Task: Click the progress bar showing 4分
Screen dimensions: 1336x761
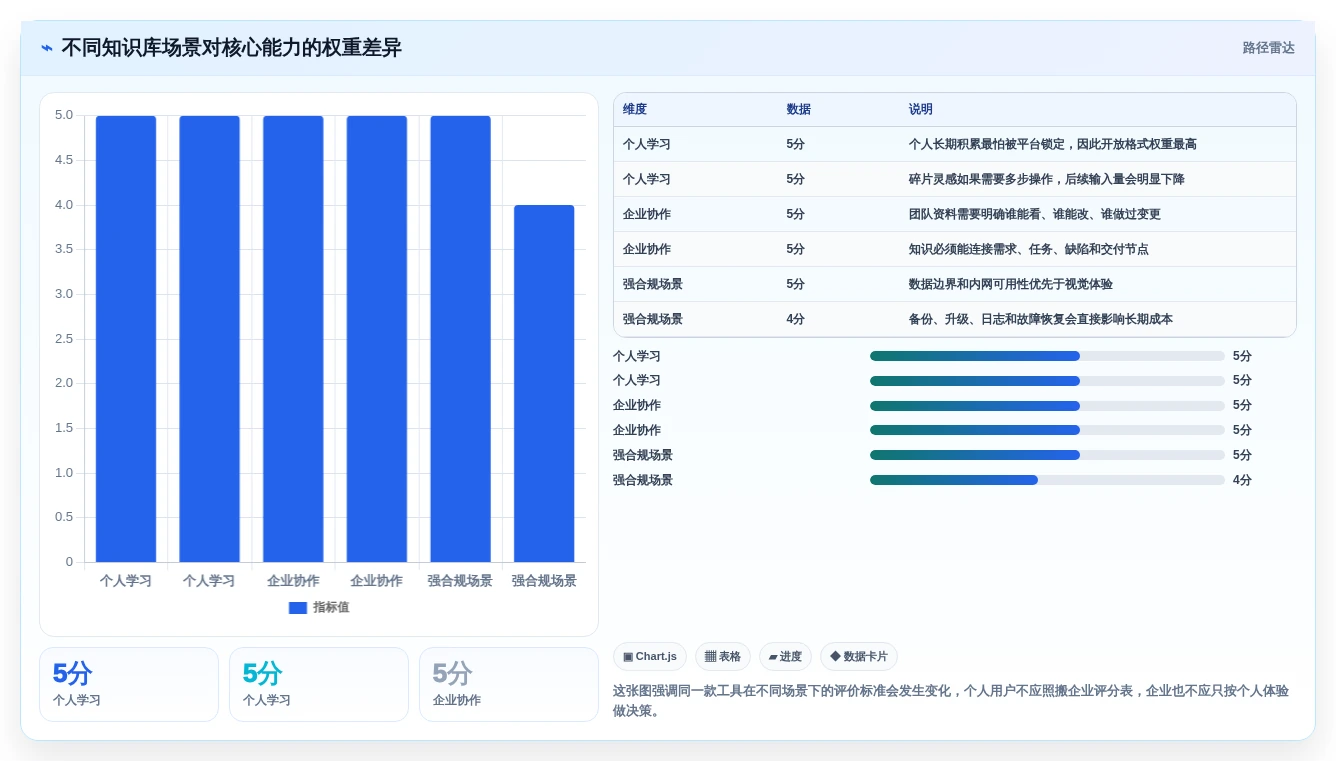Action: [x=1047, y=480]
